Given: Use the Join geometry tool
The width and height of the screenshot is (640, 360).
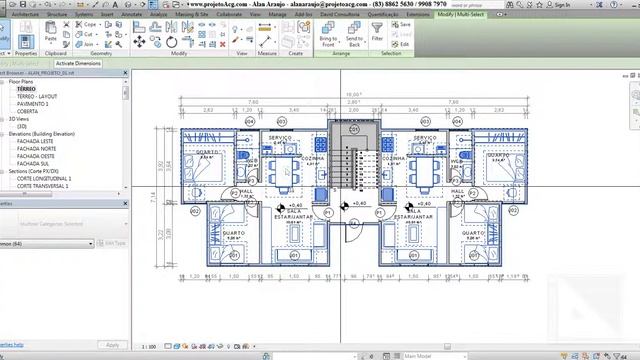Looking at the screenshot, I should tap(85, 44).
